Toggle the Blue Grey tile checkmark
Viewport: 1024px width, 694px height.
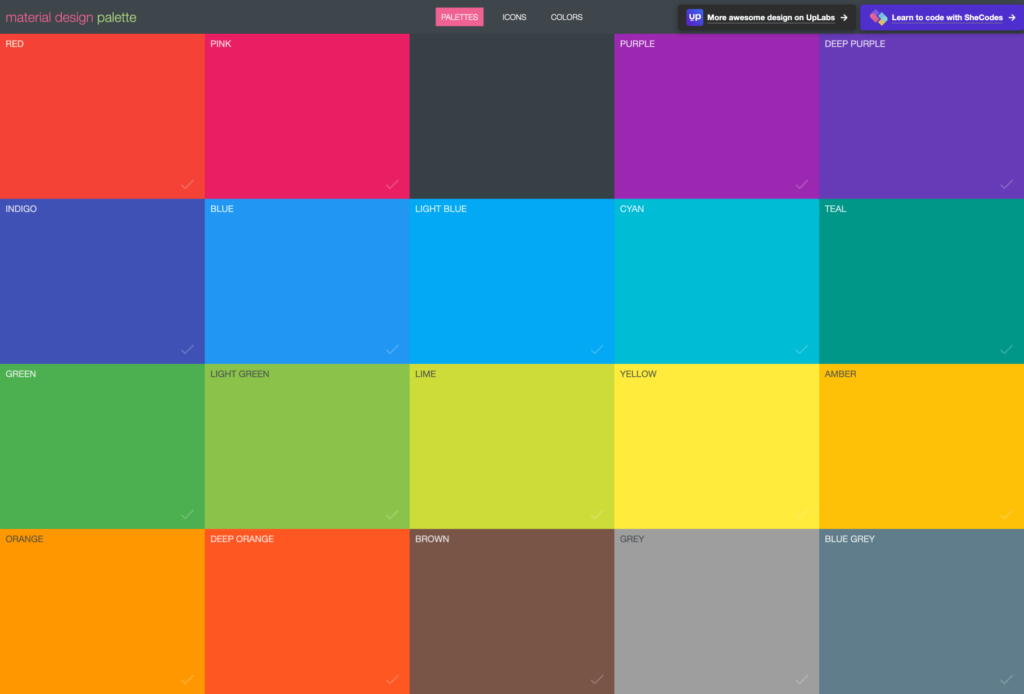1006,679
